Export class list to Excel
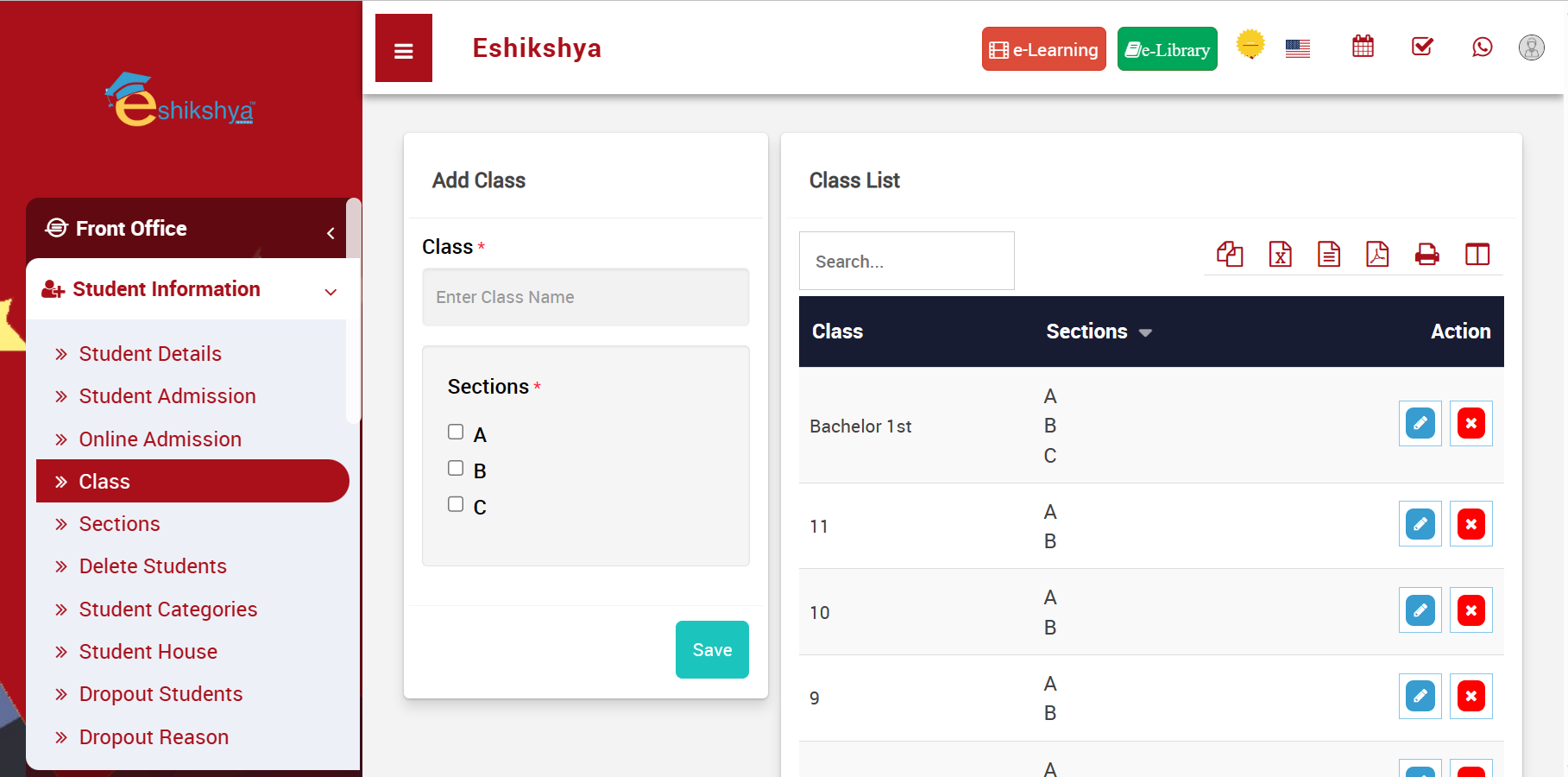The image size is (1568, 777). [x=1280, y=255]
